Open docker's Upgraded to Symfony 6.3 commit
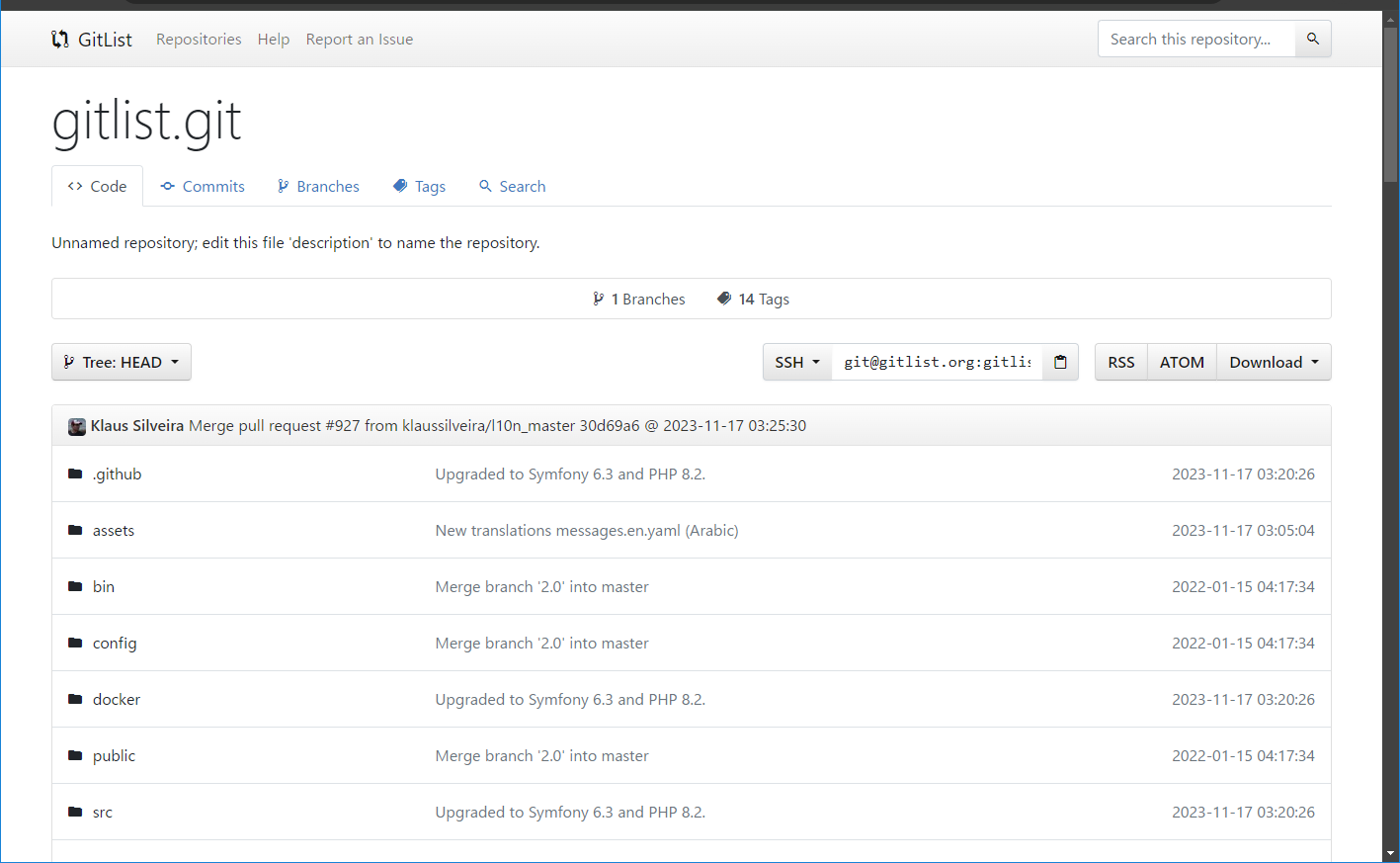The width and height of the screenshot is (1400, 863). 570,699
